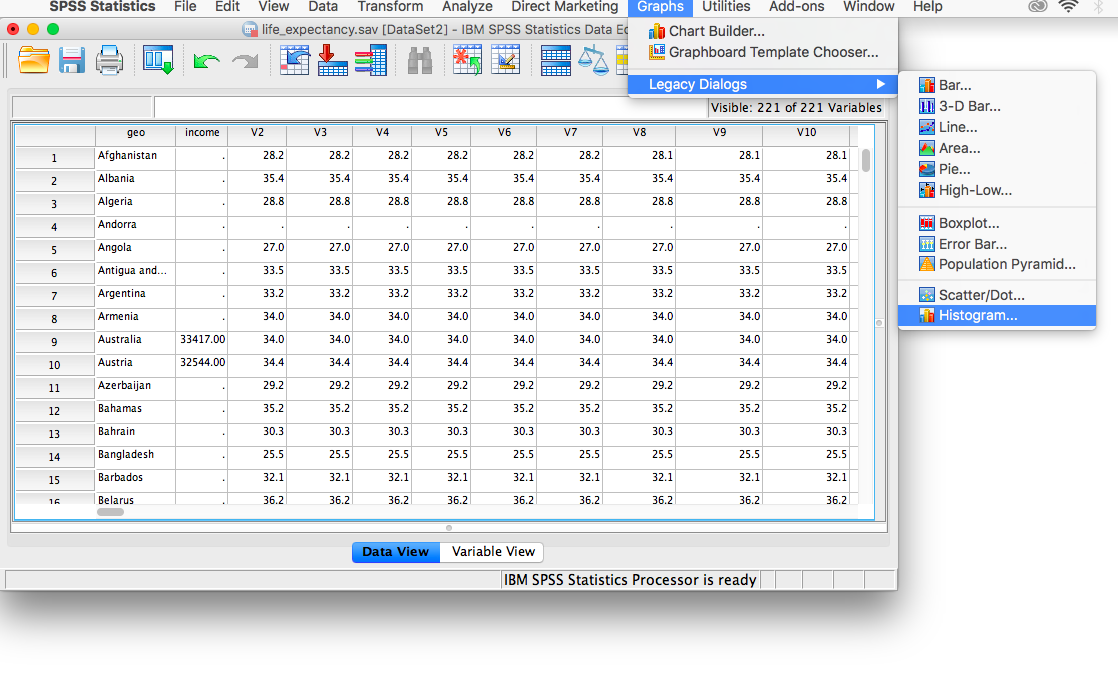Open the Variables info icon
The image size is (1118, 677).
pyautogui.click(x=370, y=60)
